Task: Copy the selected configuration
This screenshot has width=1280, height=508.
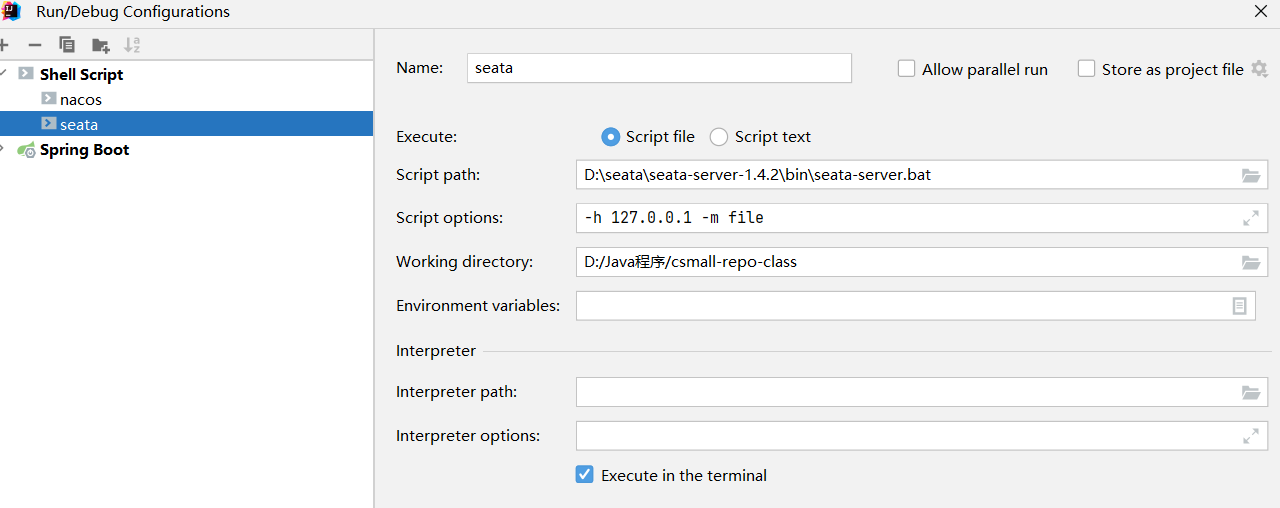Action: tap(67, 45)
